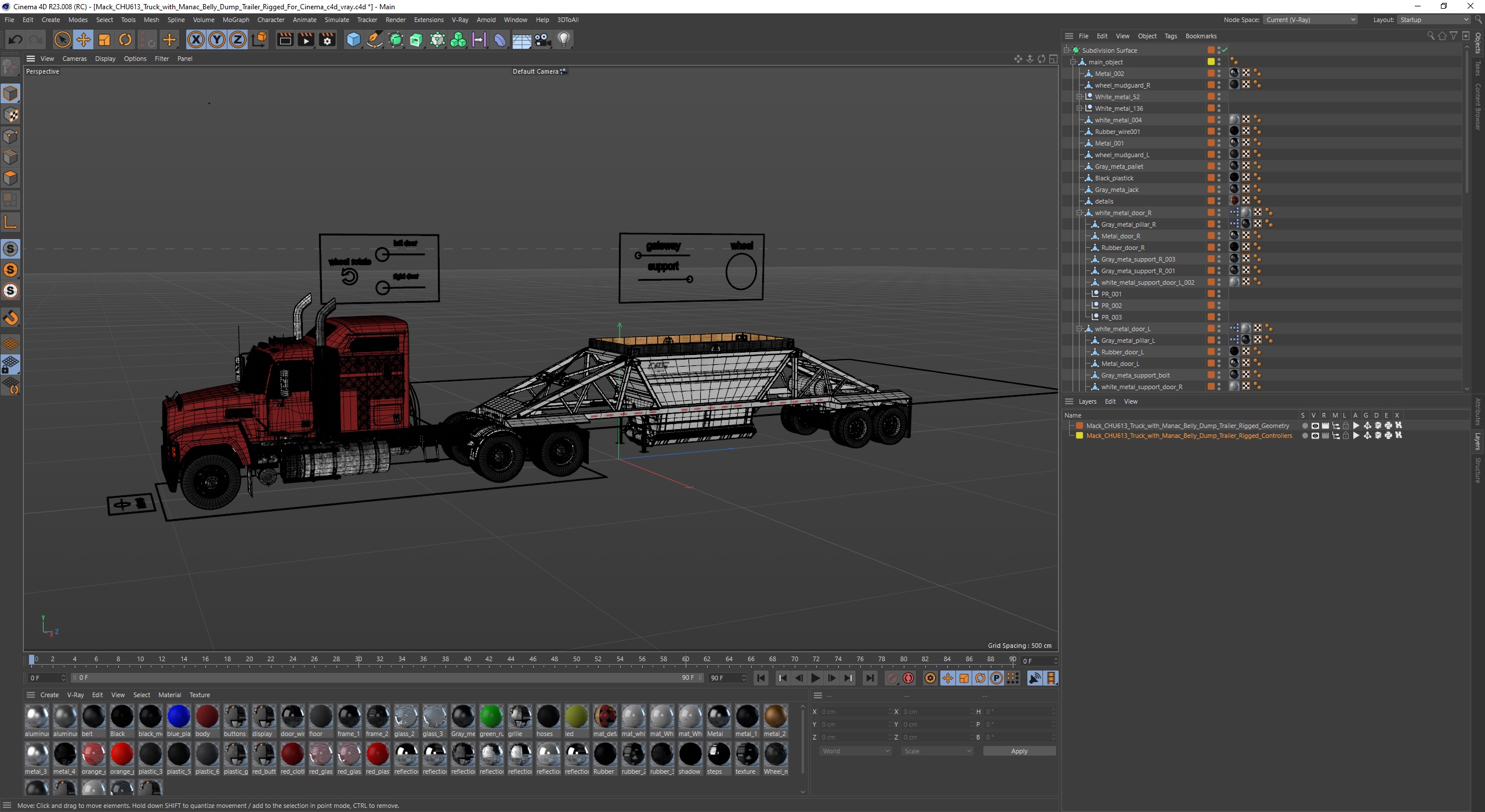This screenshot has height=812, width=1485.
Task: Activate the Move tool in toolbar
Action: (84, 39)
